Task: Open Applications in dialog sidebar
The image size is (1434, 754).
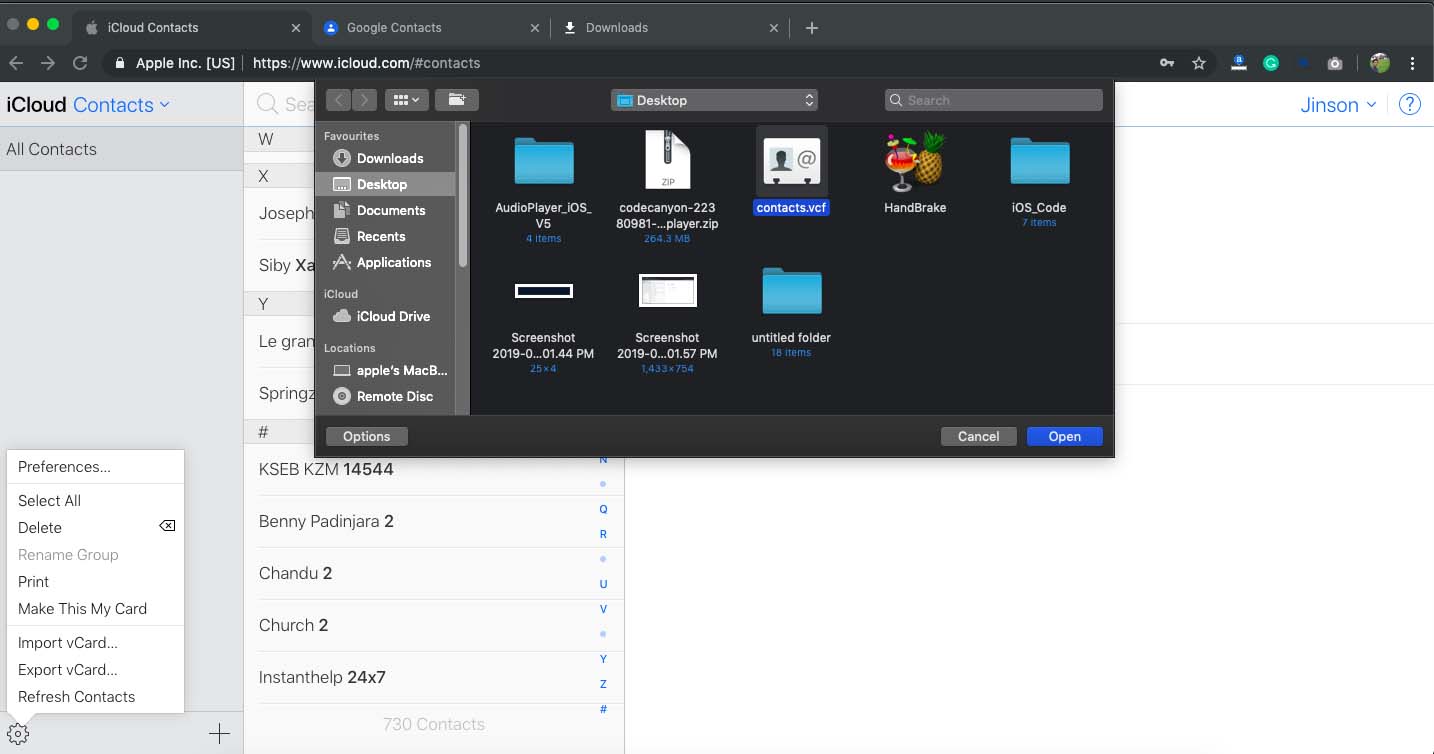Action: [x=386, y=262]
